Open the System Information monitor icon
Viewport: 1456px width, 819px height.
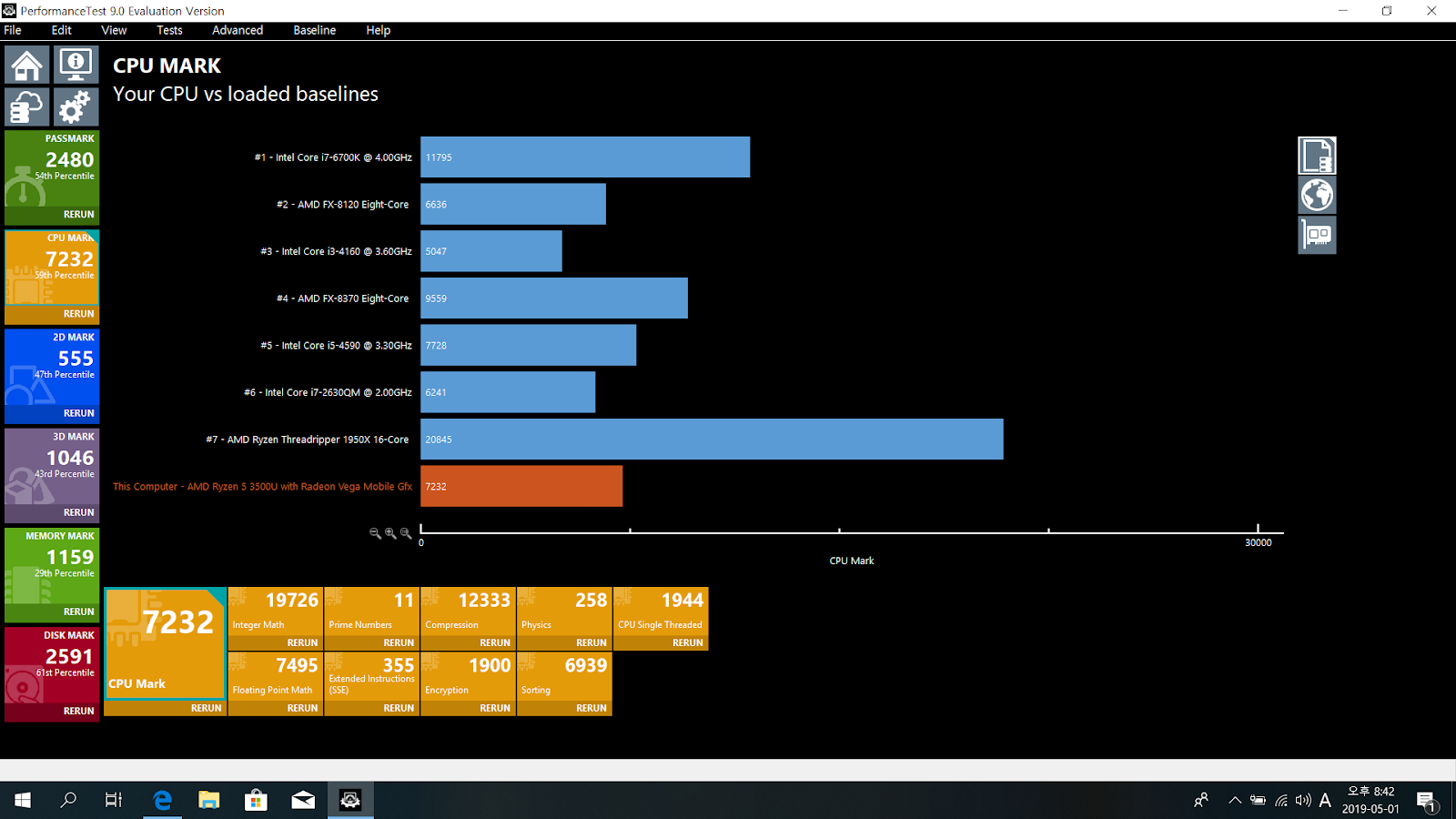[x=76, y=65]
